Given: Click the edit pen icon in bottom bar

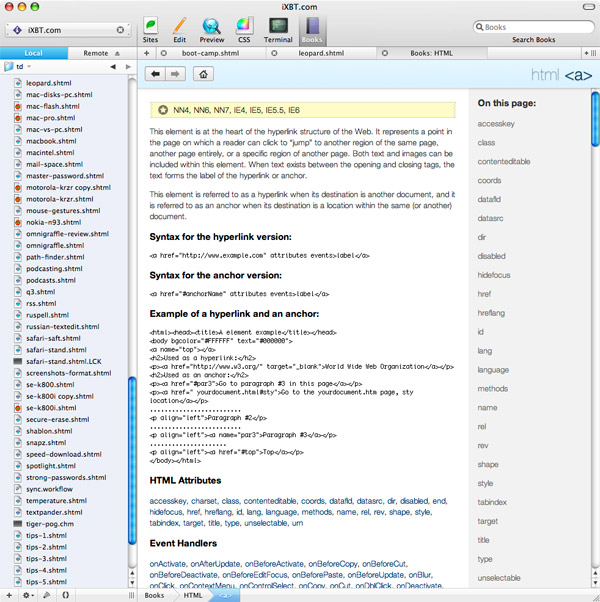Looking at the screenshot, I should click(46, 595).
